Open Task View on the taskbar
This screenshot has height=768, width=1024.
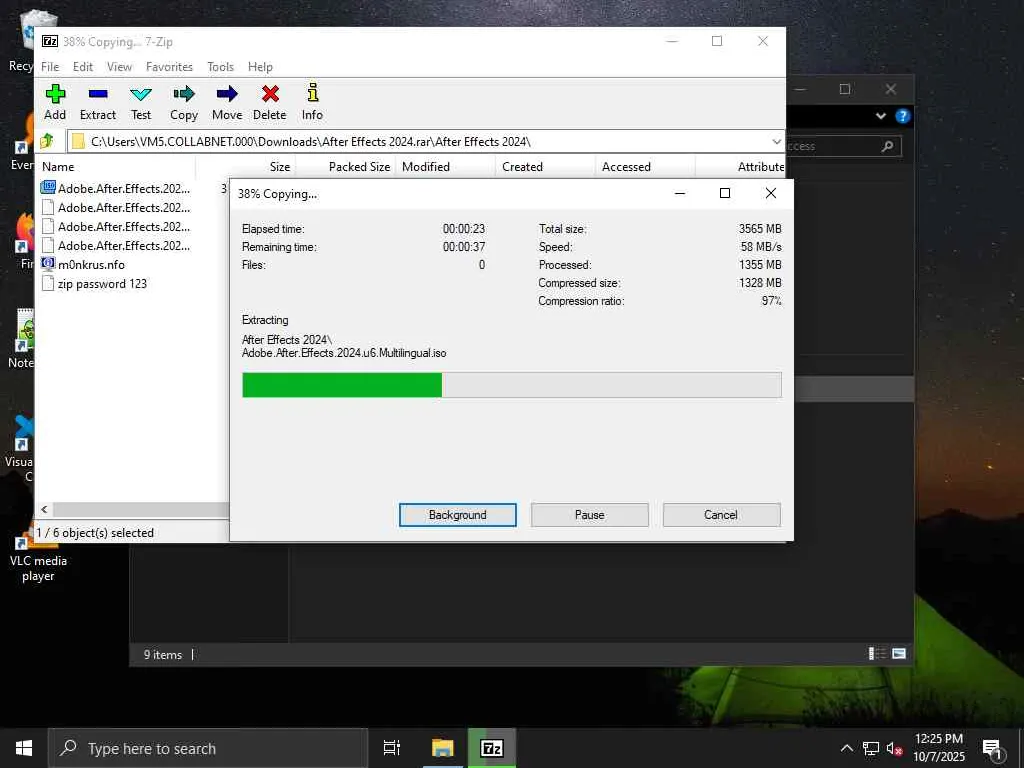pos(392,748)
